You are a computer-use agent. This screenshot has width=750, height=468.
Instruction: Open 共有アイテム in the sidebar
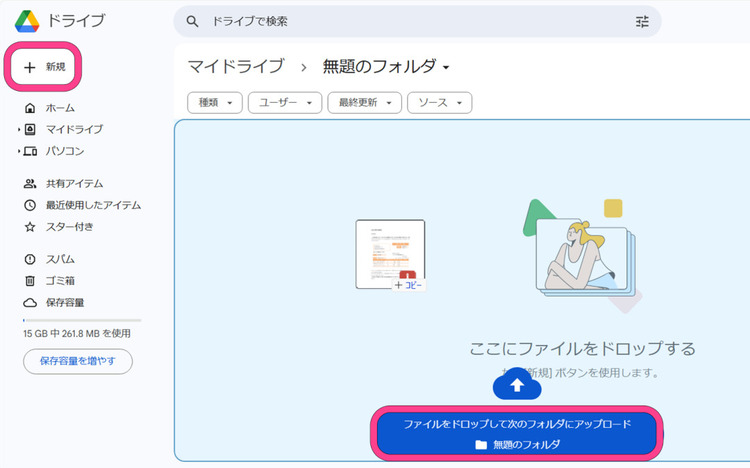tap(74, 183)
